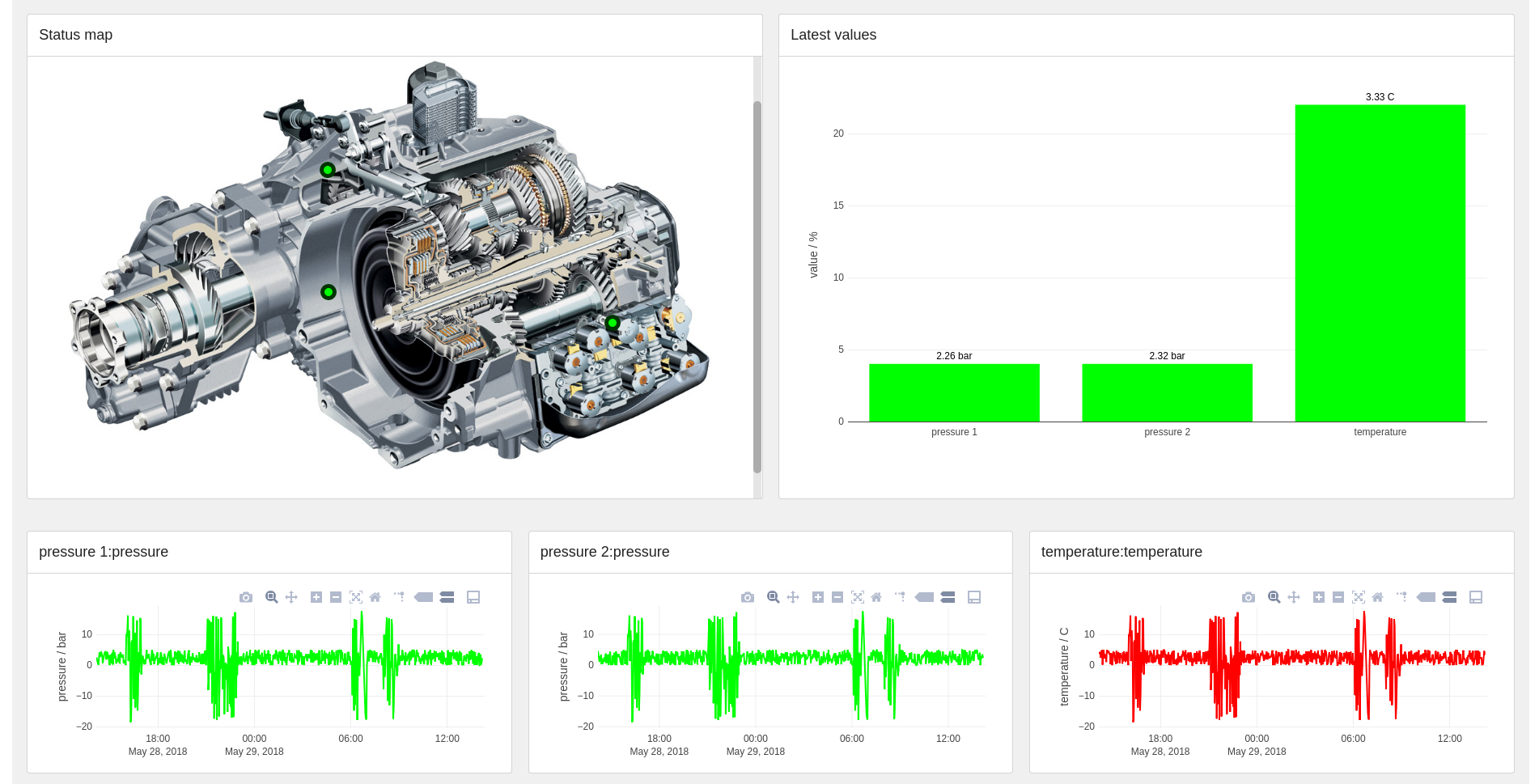Download temperature plot as PNG
Viewport: 1539px width, 784px height.
tap(1249, 597)
